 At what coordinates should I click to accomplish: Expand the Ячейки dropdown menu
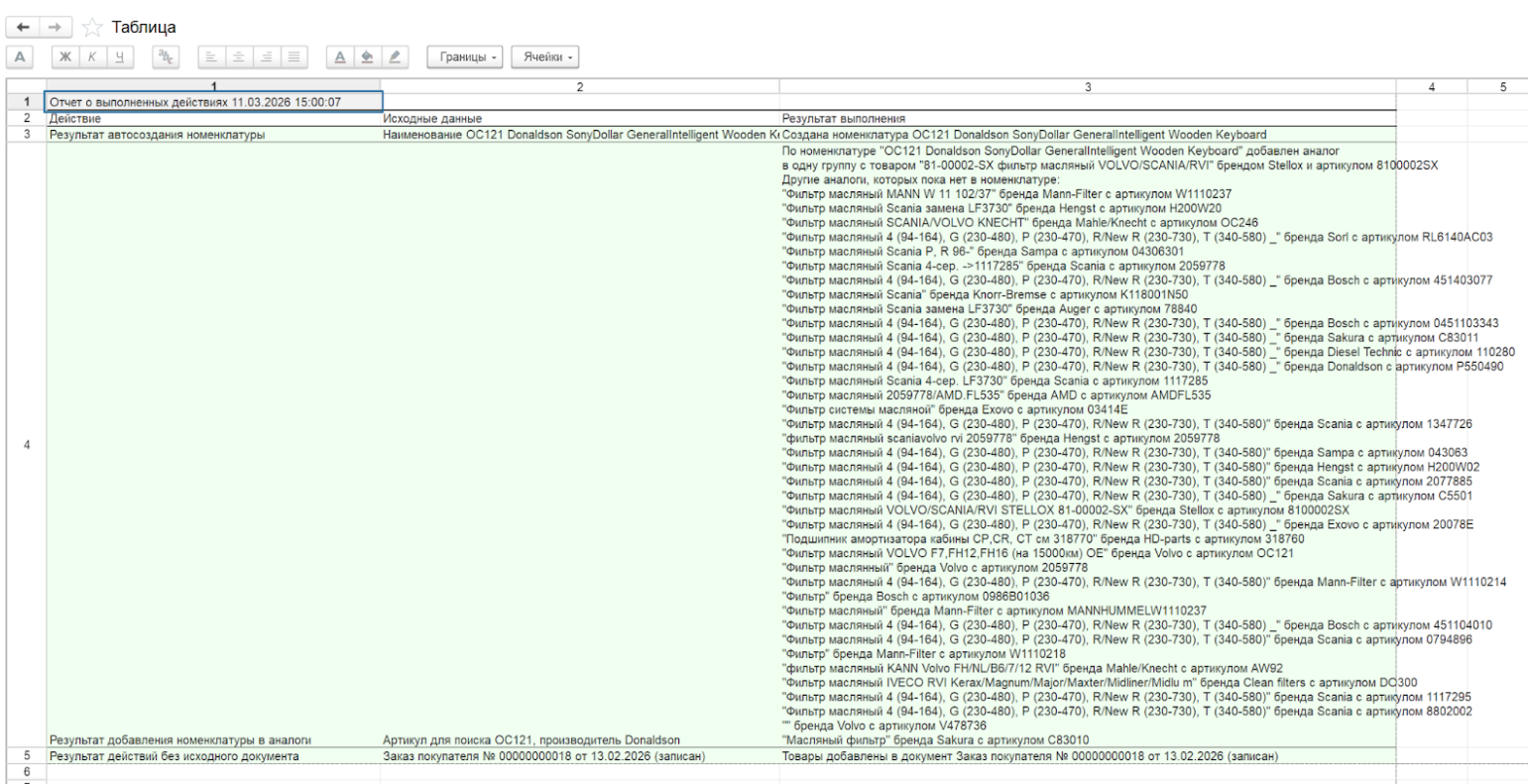[x=545, y=57]
